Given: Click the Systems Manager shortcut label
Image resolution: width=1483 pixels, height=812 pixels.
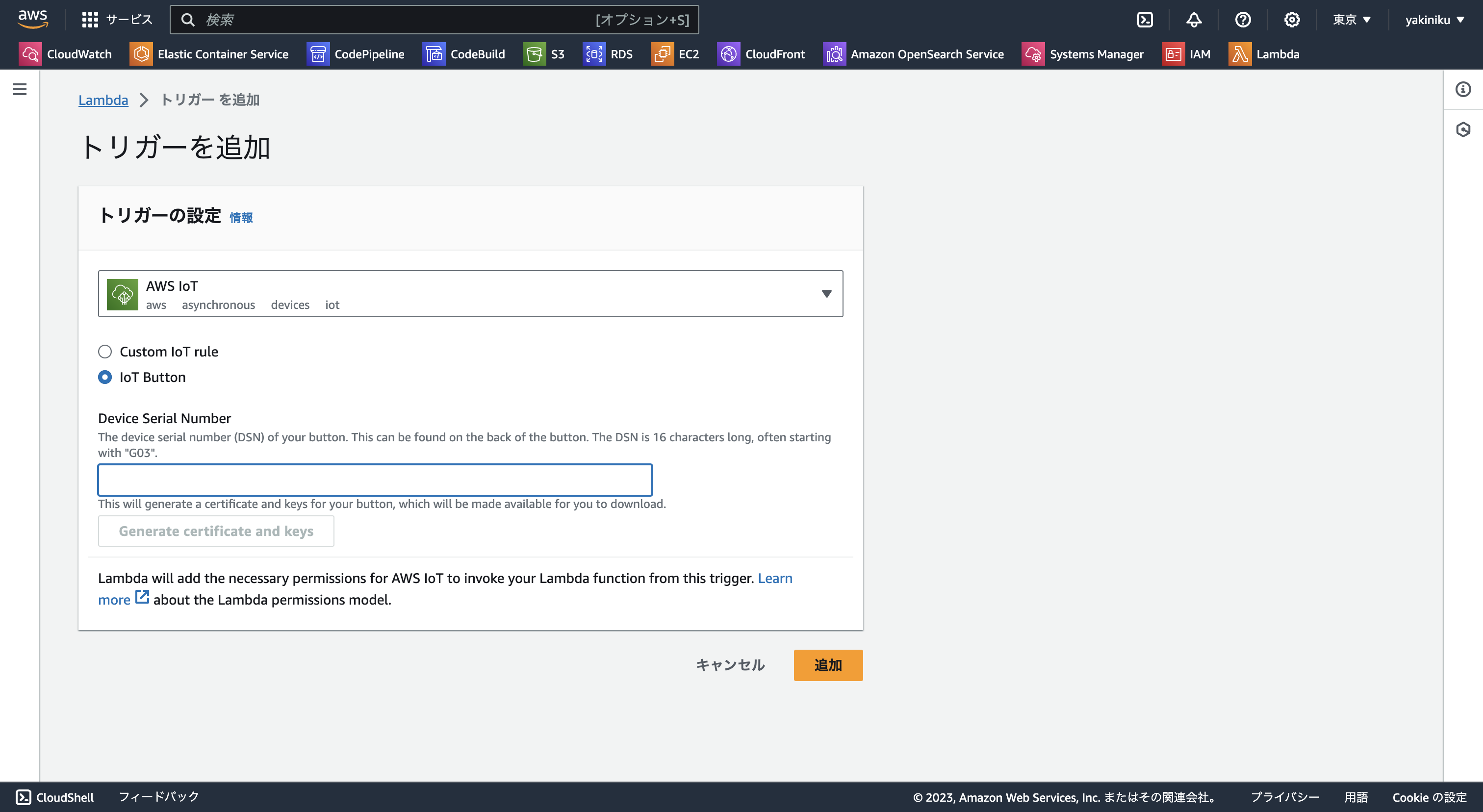Looking at the screenshot, I should point(1096,54).
